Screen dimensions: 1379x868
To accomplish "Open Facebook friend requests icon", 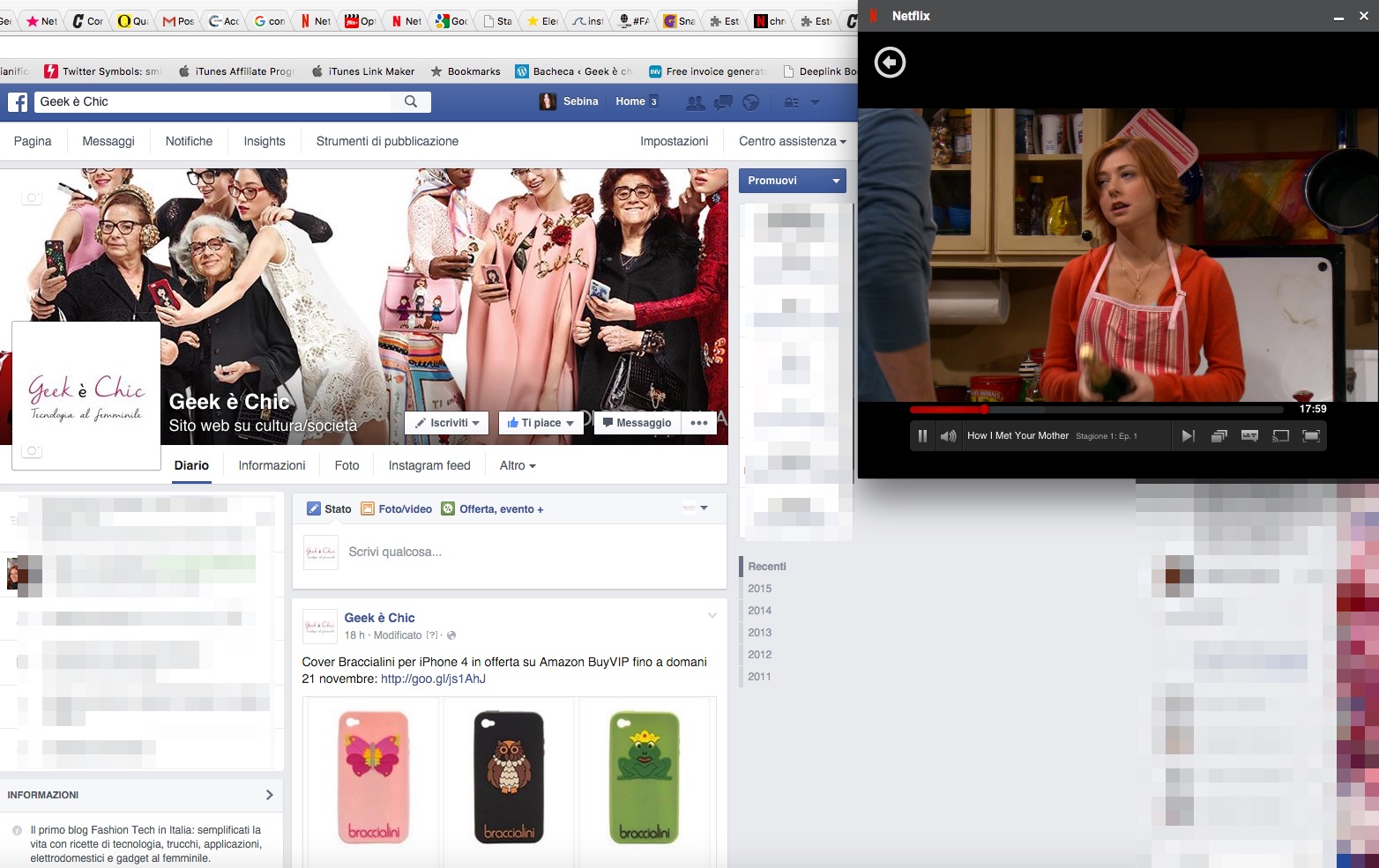I will point(696,102).
